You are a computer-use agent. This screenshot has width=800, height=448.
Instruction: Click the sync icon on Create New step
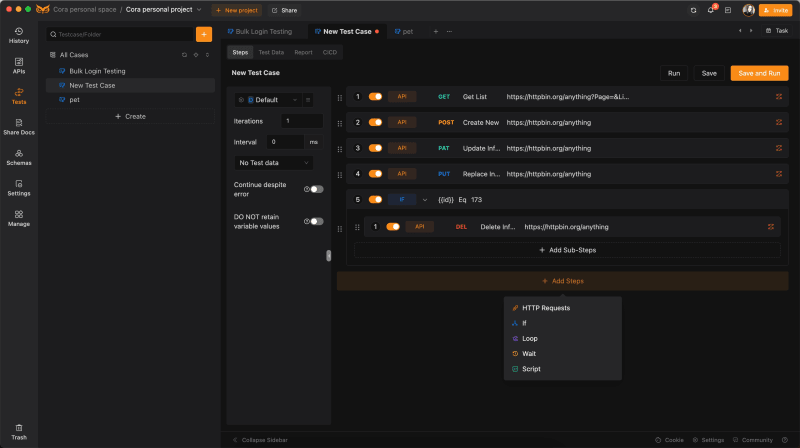pos(779,122)
